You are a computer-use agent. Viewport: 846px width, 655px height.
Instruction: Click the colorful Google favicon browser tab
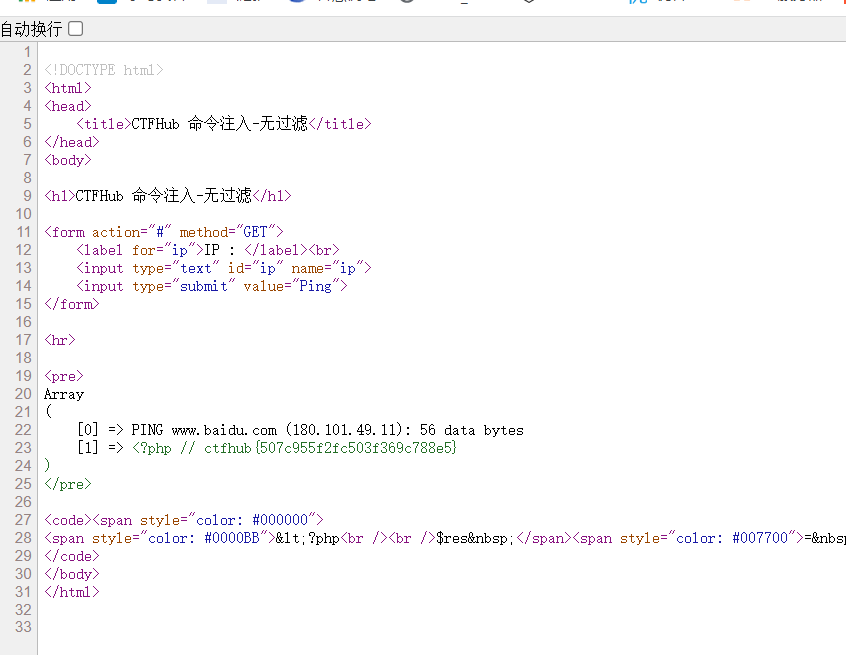(25, 5)
